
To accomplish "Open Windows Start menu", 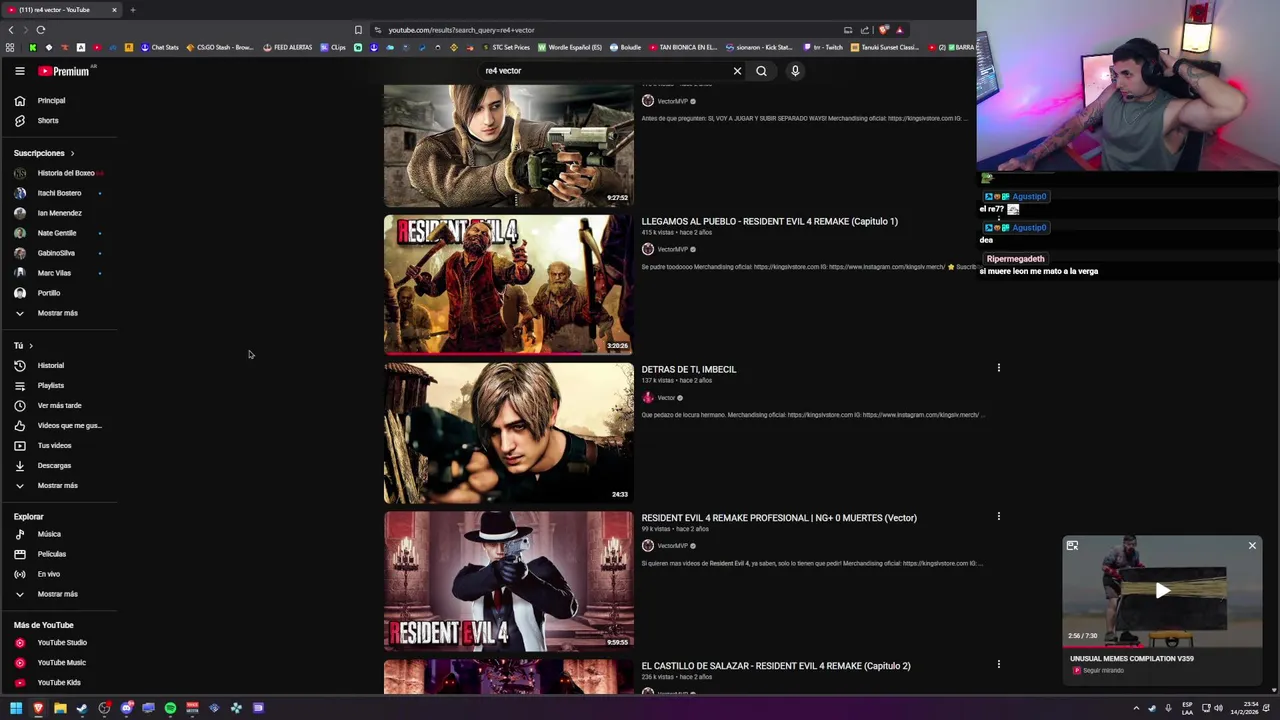I will [x=15, y=708].
